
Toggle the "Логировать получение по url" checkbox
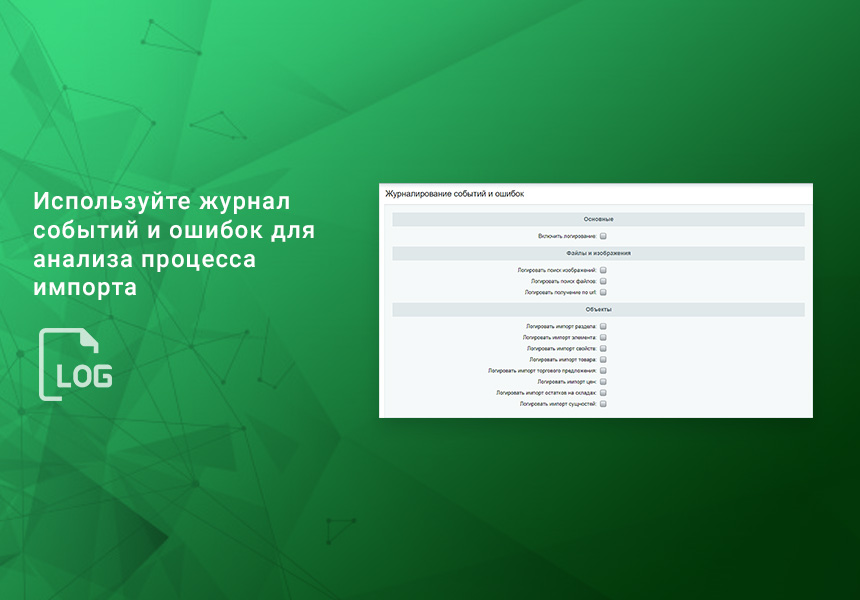click(603, 293)
